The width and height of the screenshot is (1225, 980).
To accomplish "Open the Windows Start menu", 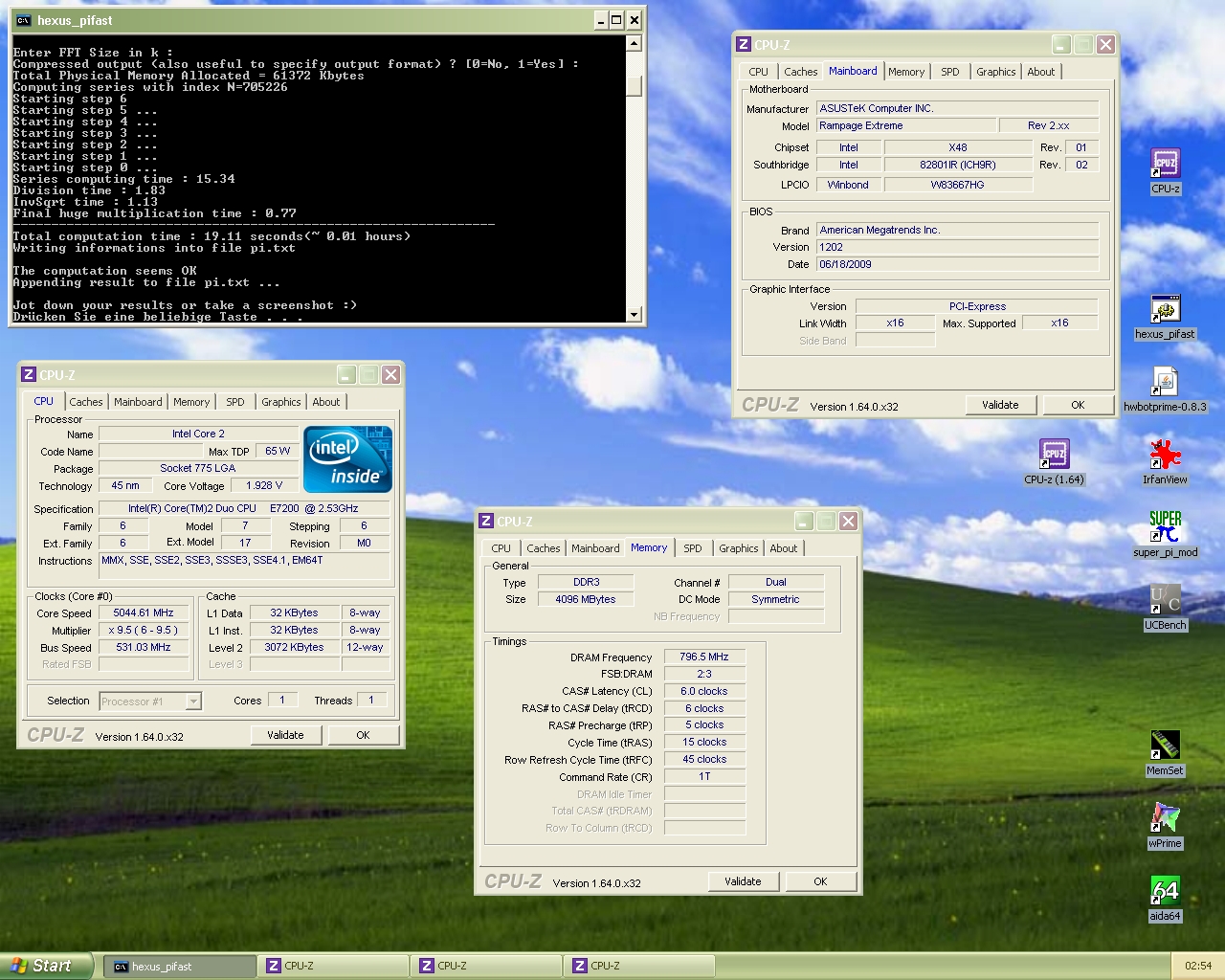I will click(x=46, y=966).
